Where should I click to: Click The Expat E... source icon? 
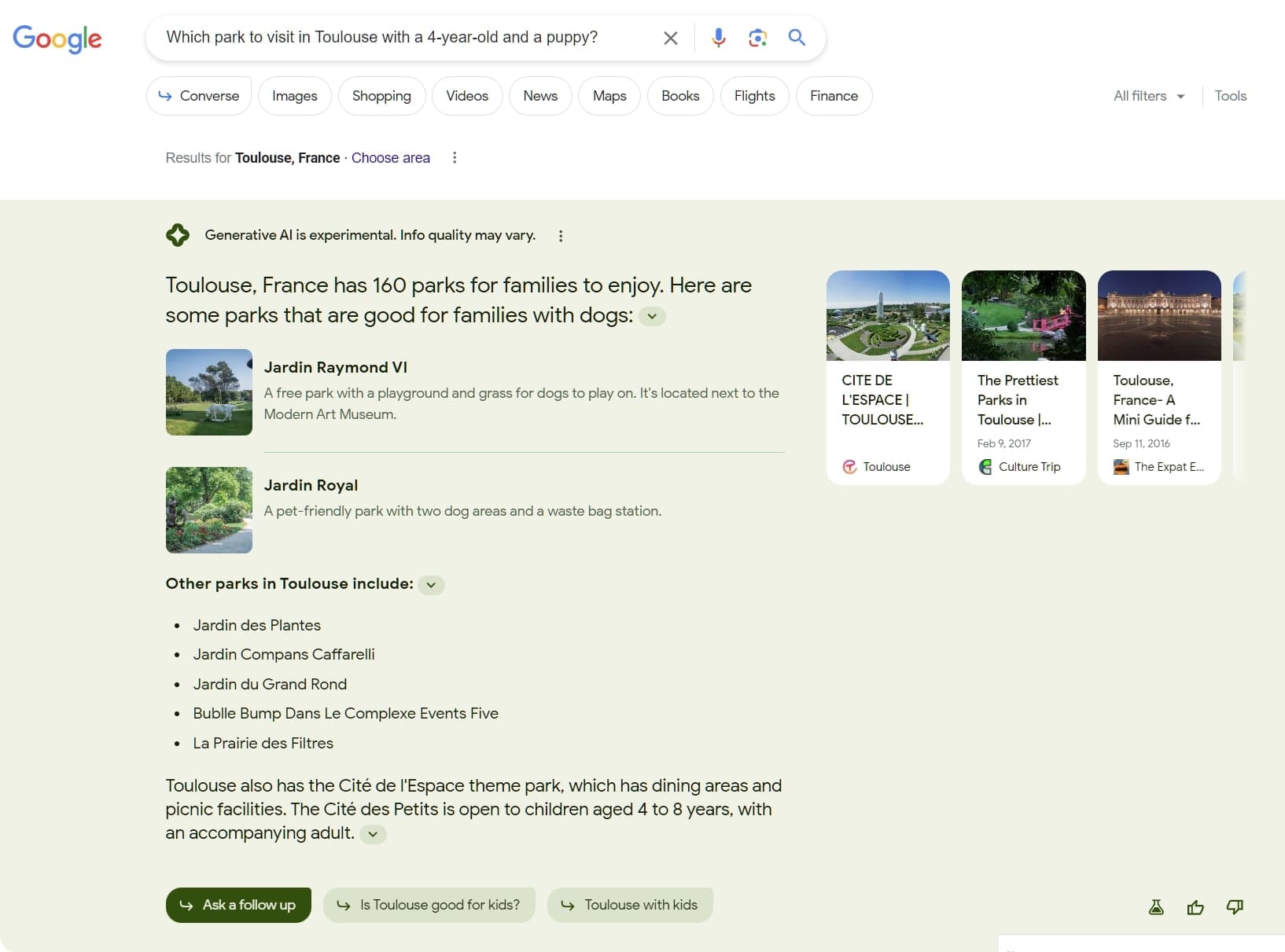(x=1121, y=467)
